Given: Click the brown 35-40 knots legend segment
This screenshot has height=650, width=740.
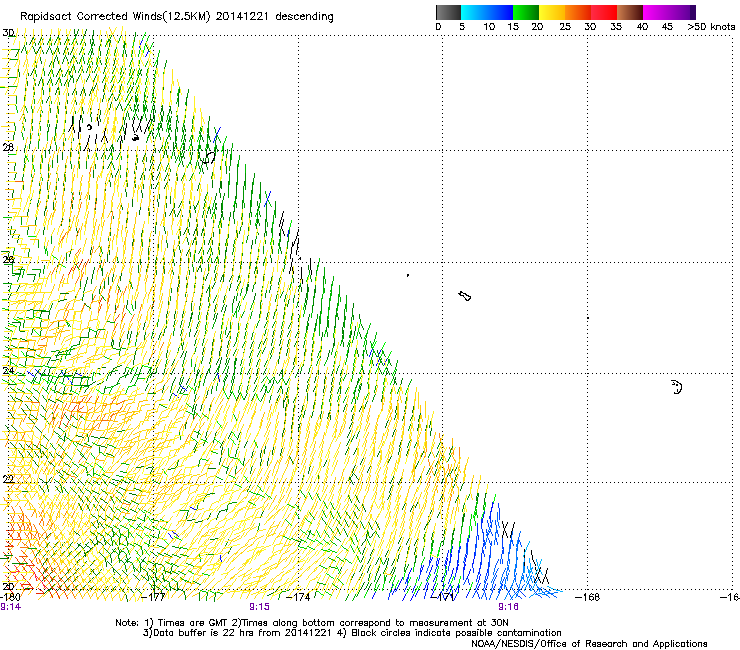Looking at the screenshot, I should [x=630, y=12].
